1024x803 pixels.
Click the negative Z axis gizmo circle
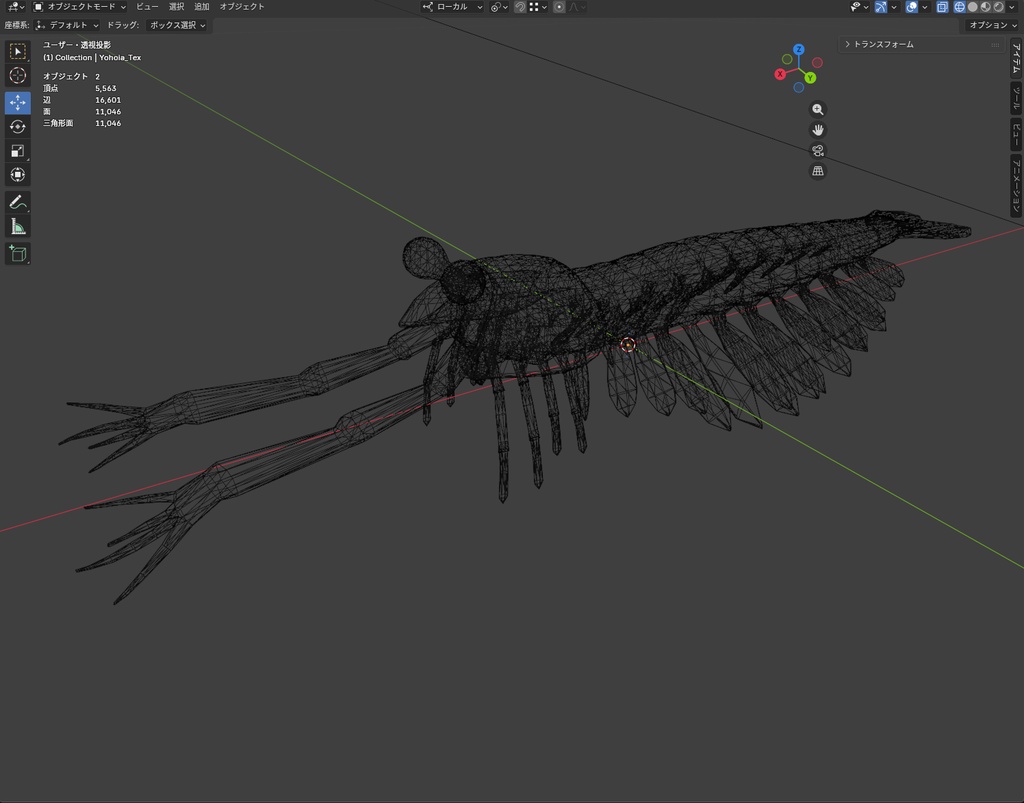(799, 87)
